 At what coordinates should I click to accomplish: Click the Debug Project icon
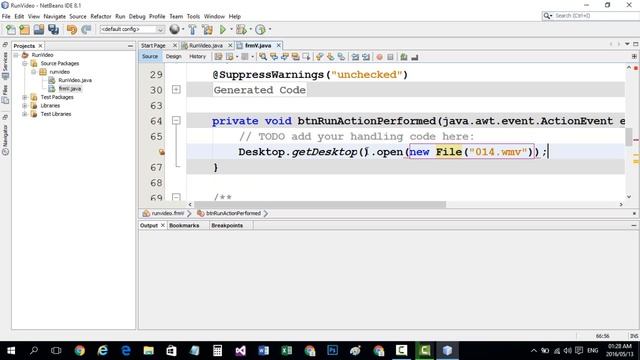(x=241, y=29)
